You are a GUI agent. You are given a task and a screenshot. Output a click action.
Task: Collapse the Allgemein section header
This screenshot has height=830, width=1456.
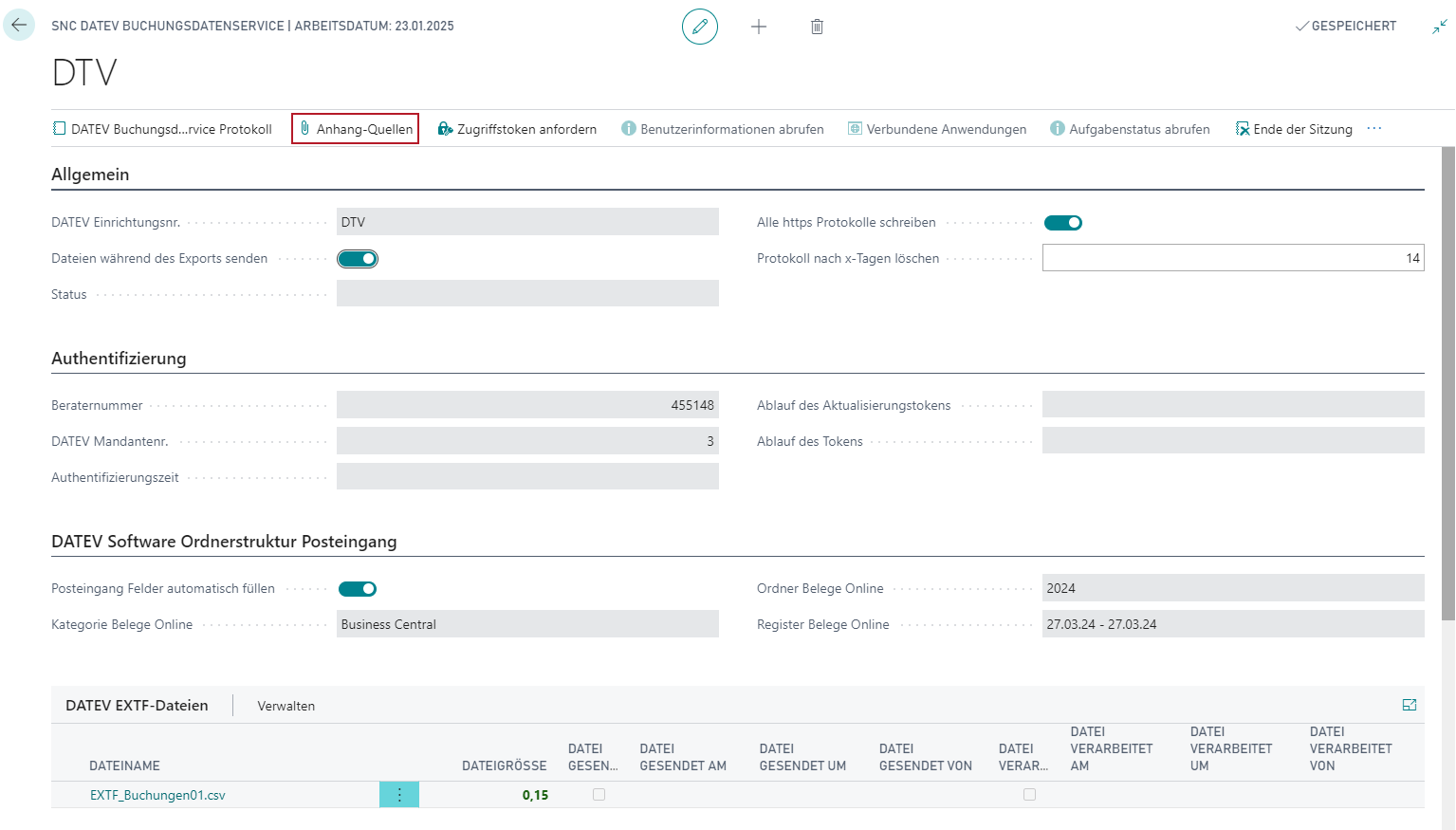coord(90,175)
